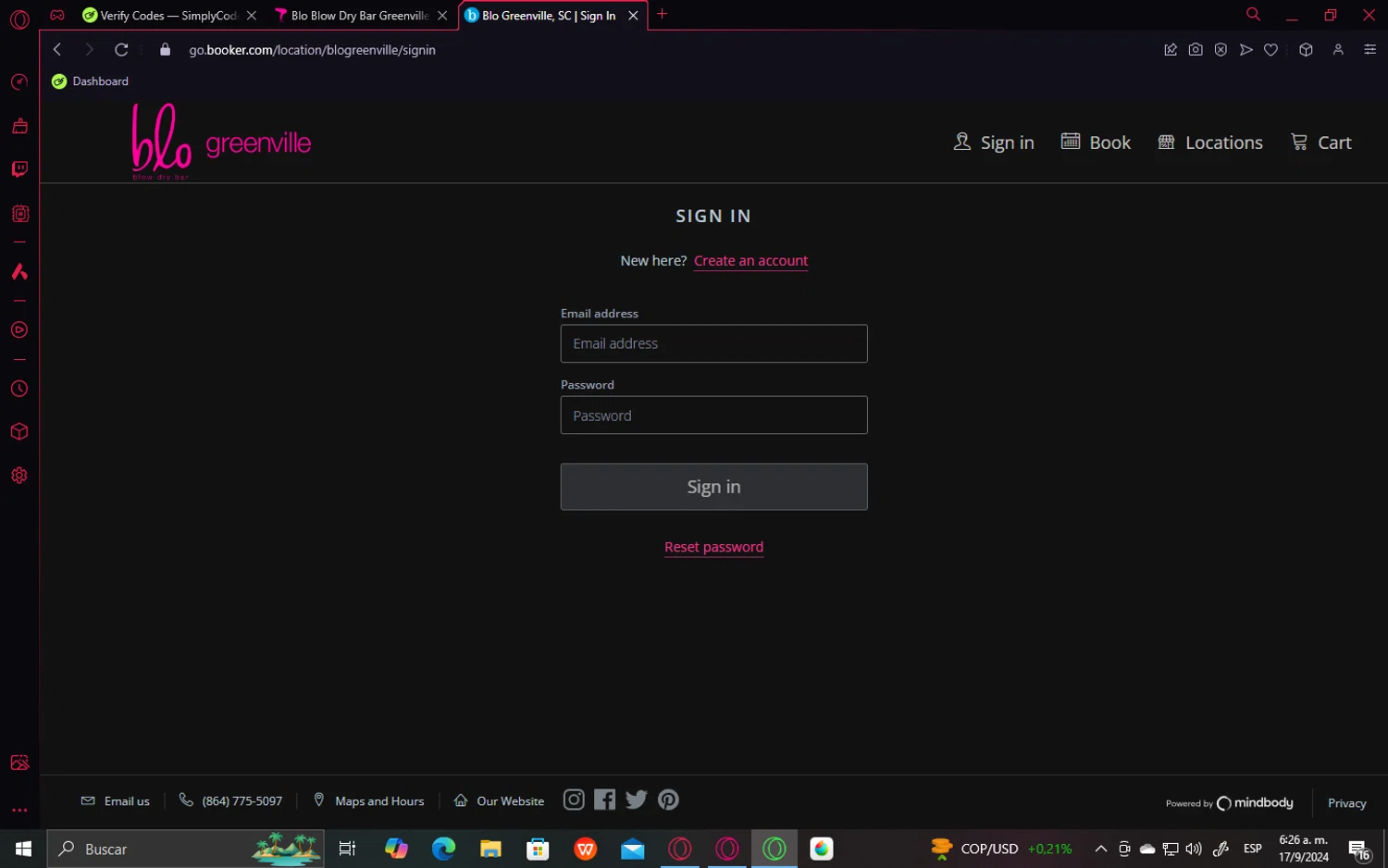Open Microsoft Edge from taskbar
1388x868 pixels.
pyautogui.click(x=443, y=849)
